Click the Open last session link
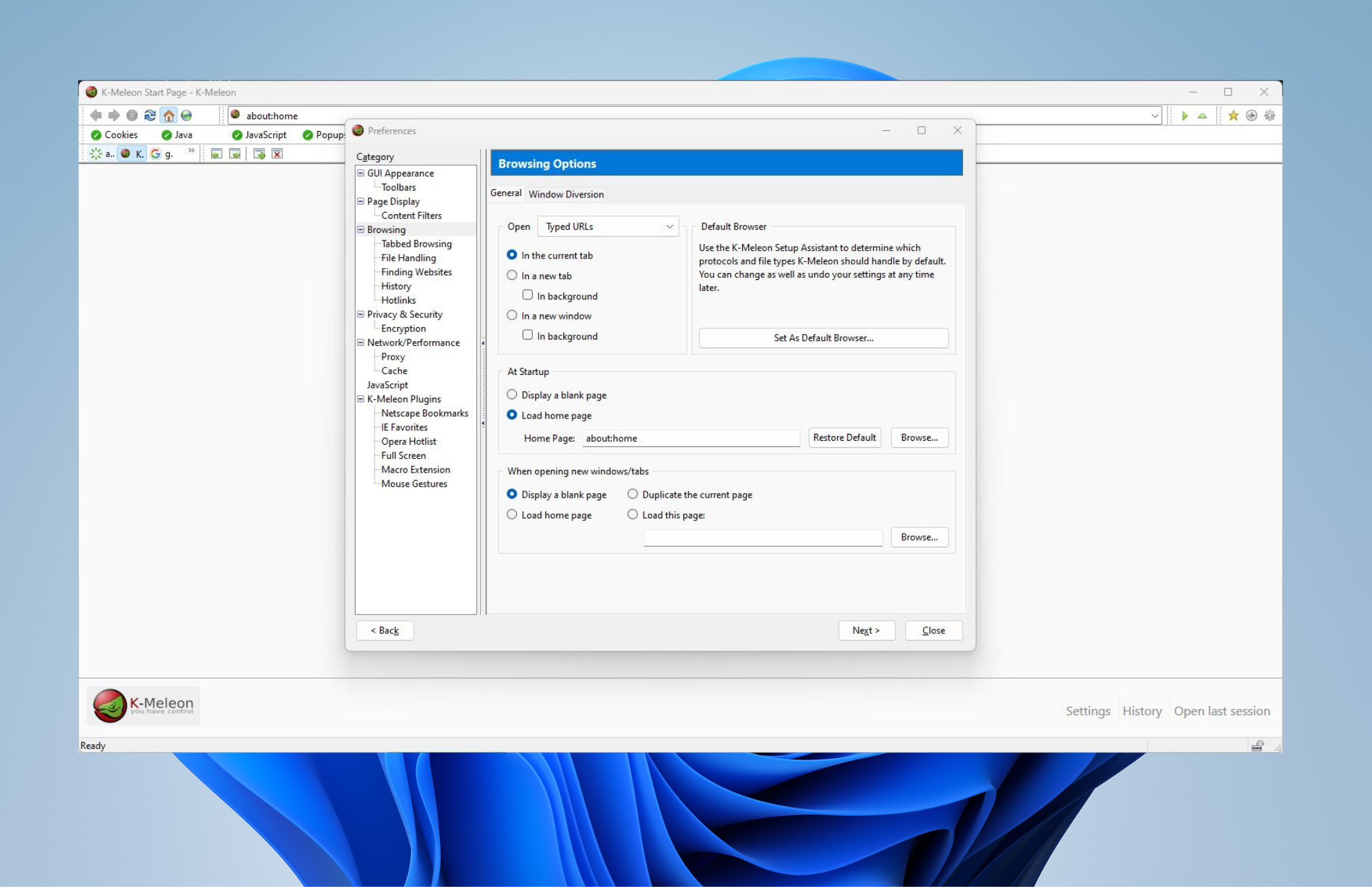Image resolution: width=1372 pixels, height=887 pixels. (1222, 711)
